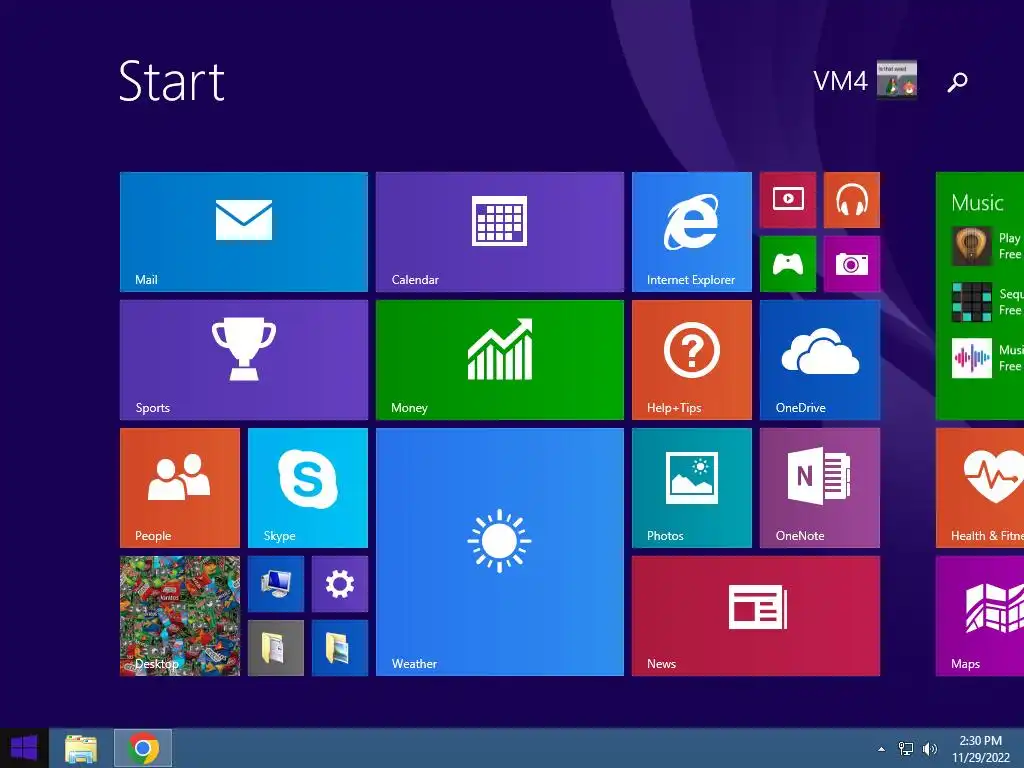Click the Search magnifier icon
The width and height of the screenshot is (1024, 768).
pyautogui.click(x=957, y=82)
